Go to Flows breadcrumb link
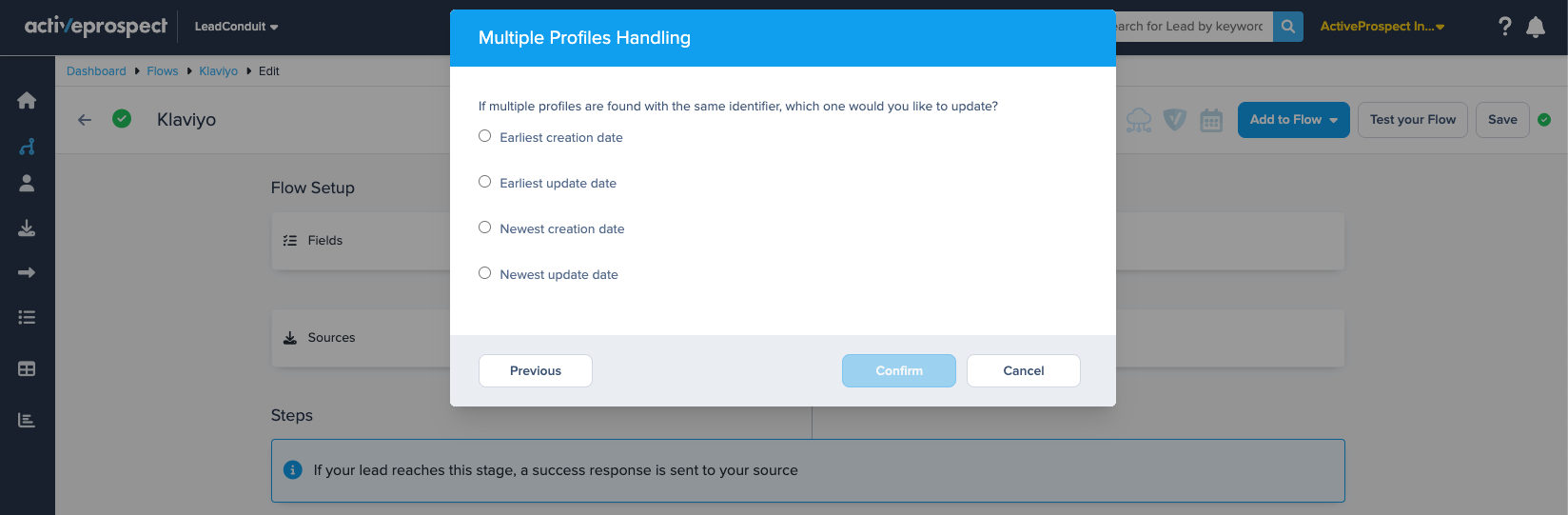 tap(162, 71)
